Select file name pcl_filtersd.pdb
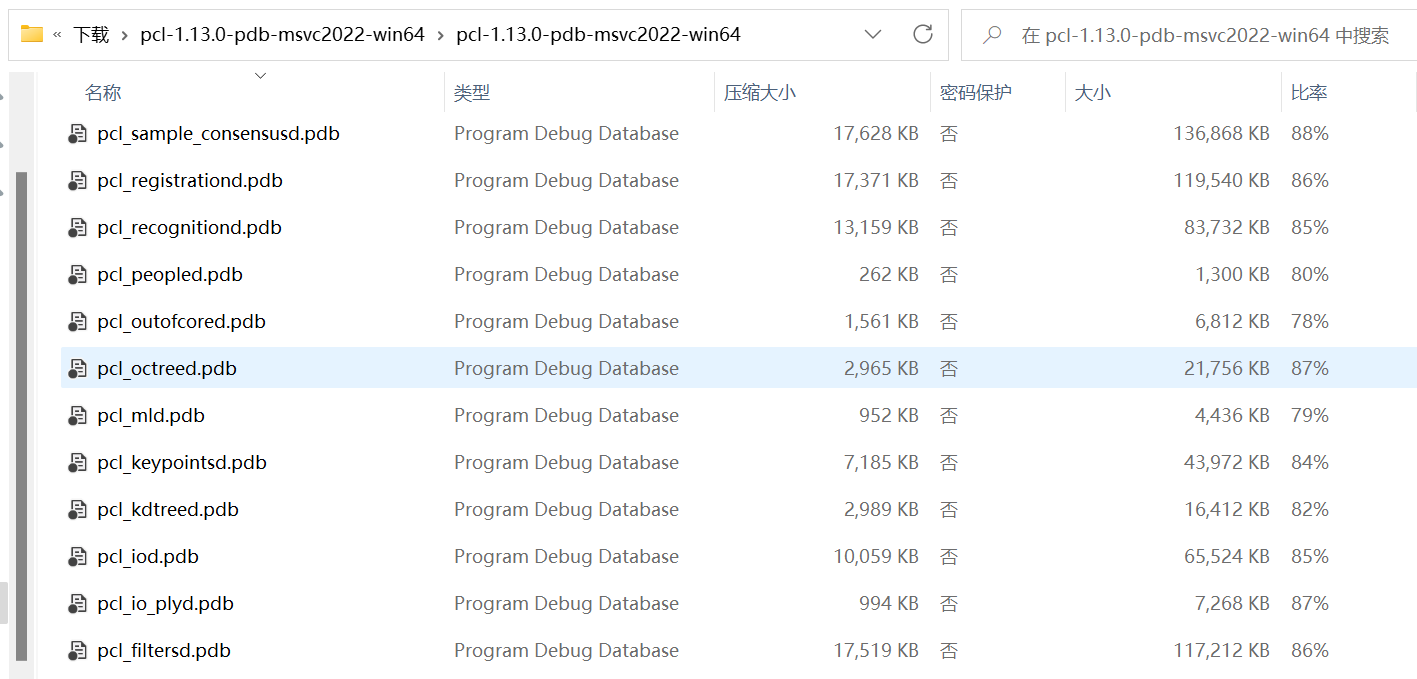Screen dimensions: 1417x679 pyautogui.click(x=164, y=651)
